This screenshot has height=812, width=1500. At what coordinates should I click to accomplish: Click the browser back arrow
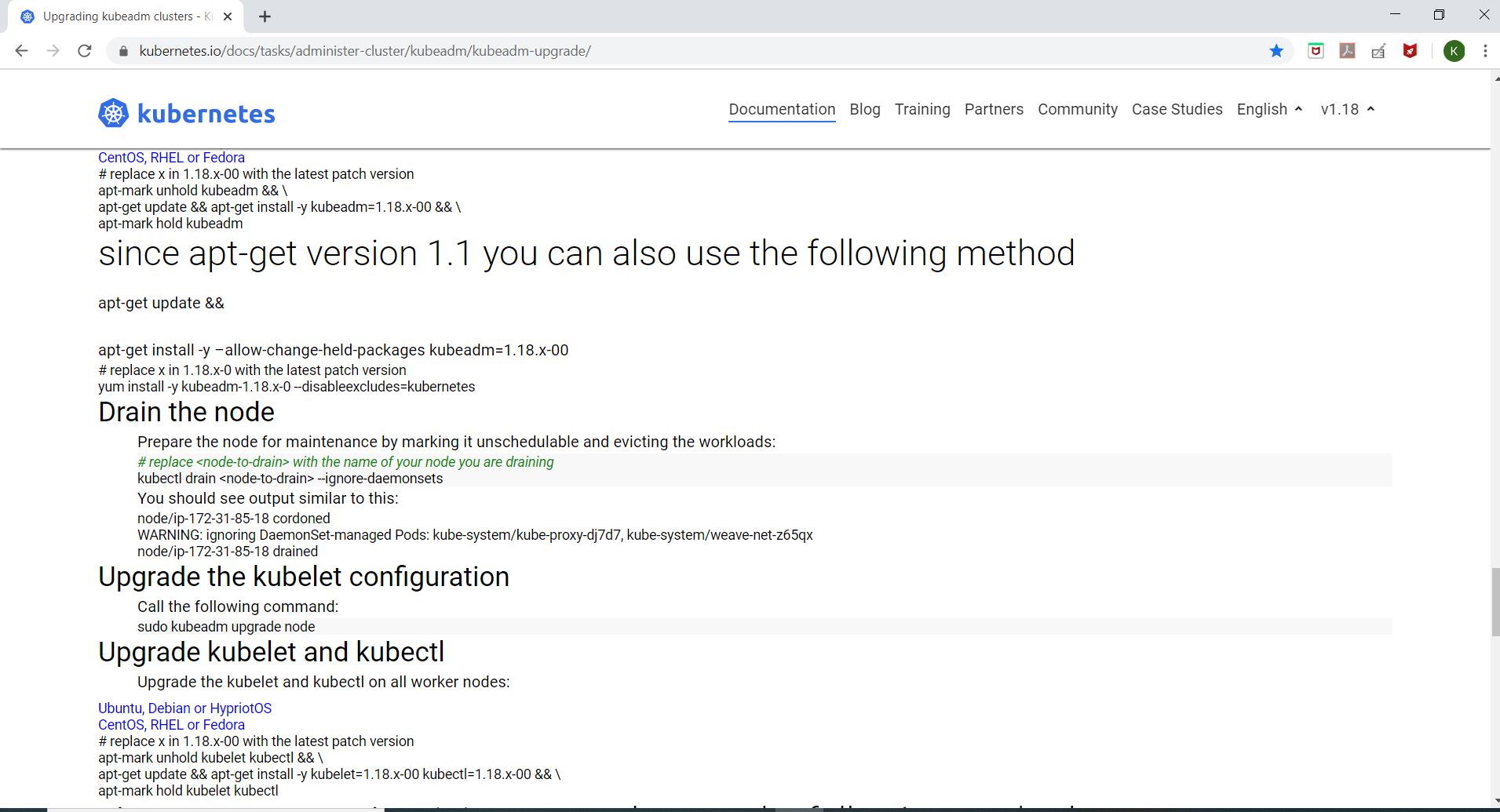coord(22,51)
